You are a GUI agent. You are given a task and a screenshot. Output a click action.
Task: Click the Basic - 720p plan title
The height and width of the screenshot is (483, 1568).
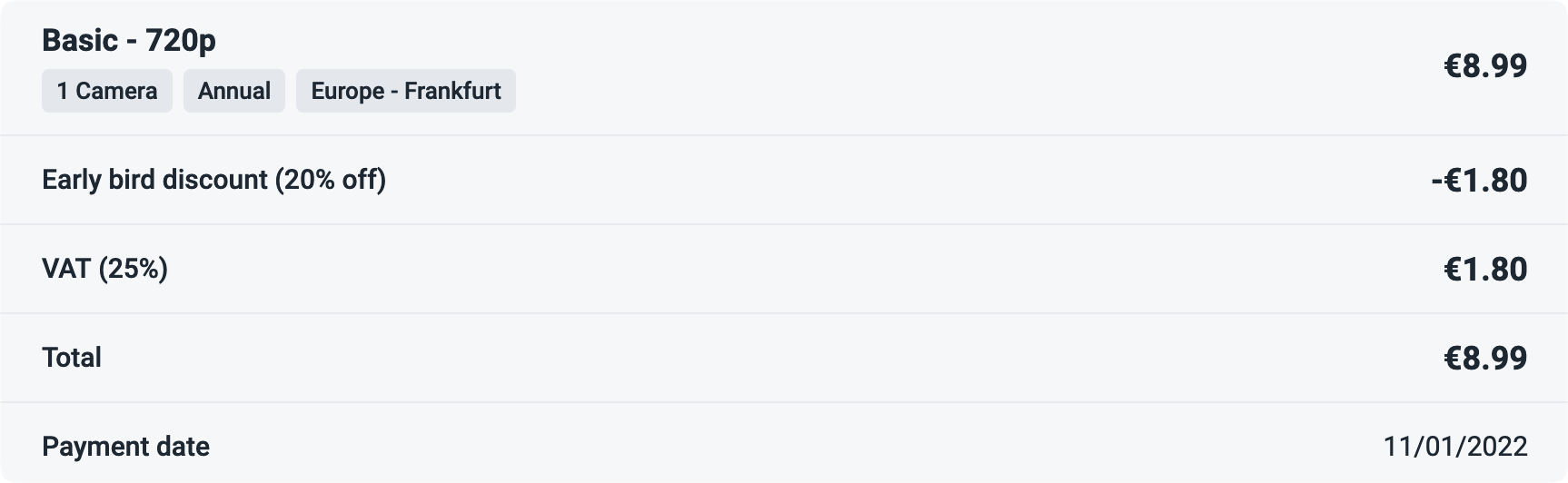pos(129,41)
